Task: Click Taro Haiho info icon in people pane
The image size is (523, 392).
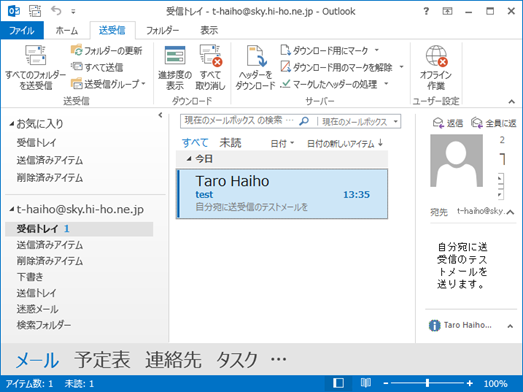Action: (x=434, y=325)
